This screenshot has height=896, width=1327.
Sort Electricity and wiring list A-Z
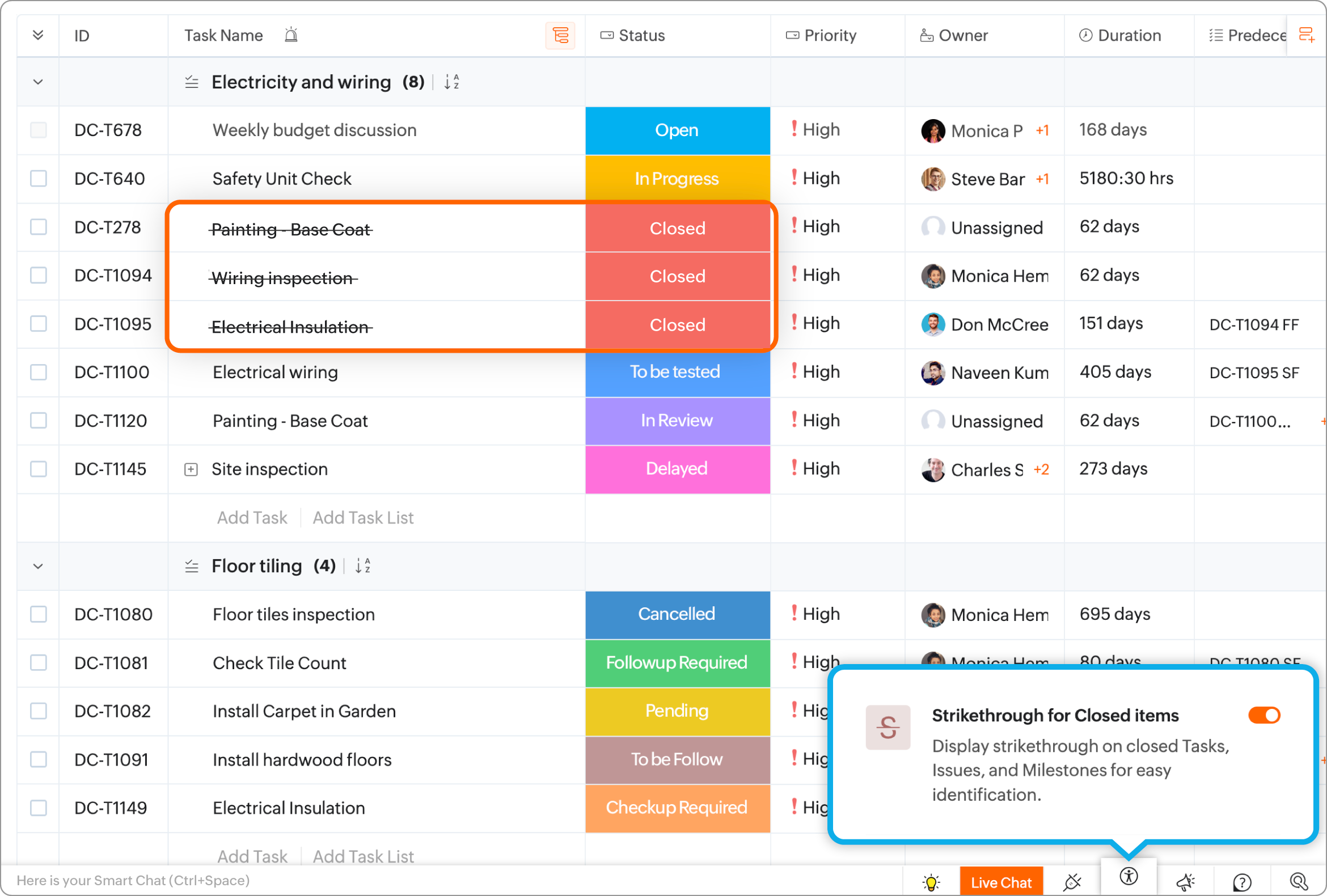[x=451, y=82]
